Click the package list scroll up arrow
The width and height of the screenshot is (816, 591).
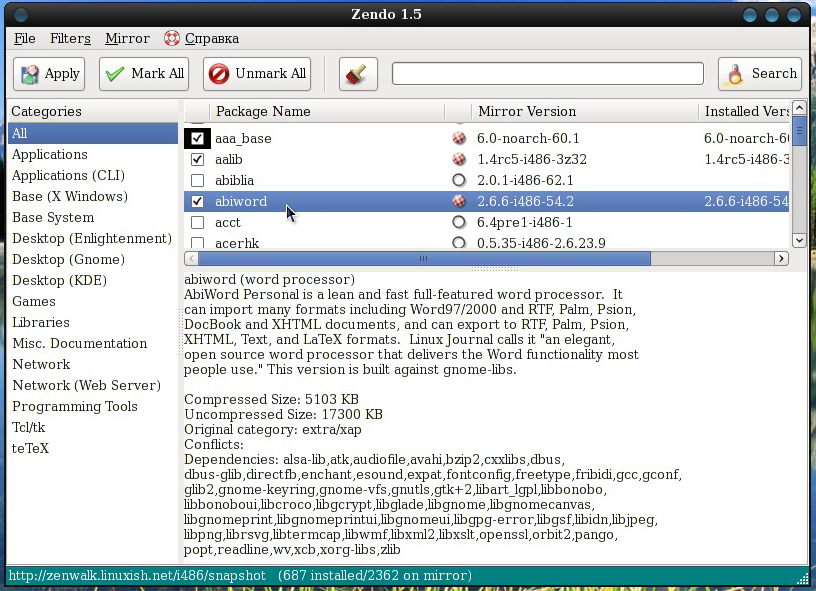[x=799, y=108]
